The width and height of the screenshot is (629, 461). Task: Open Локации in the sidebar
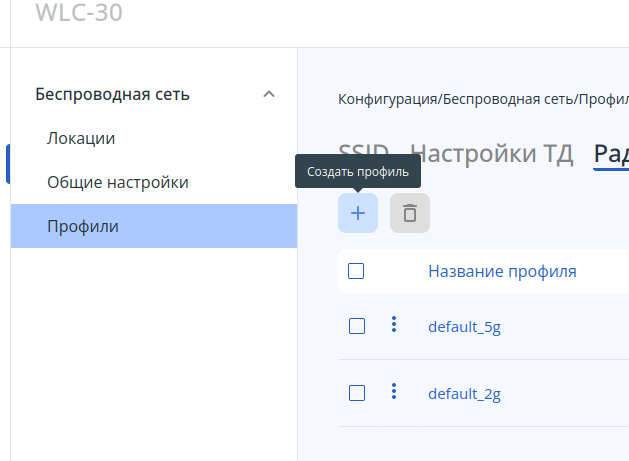coord(81,138)
